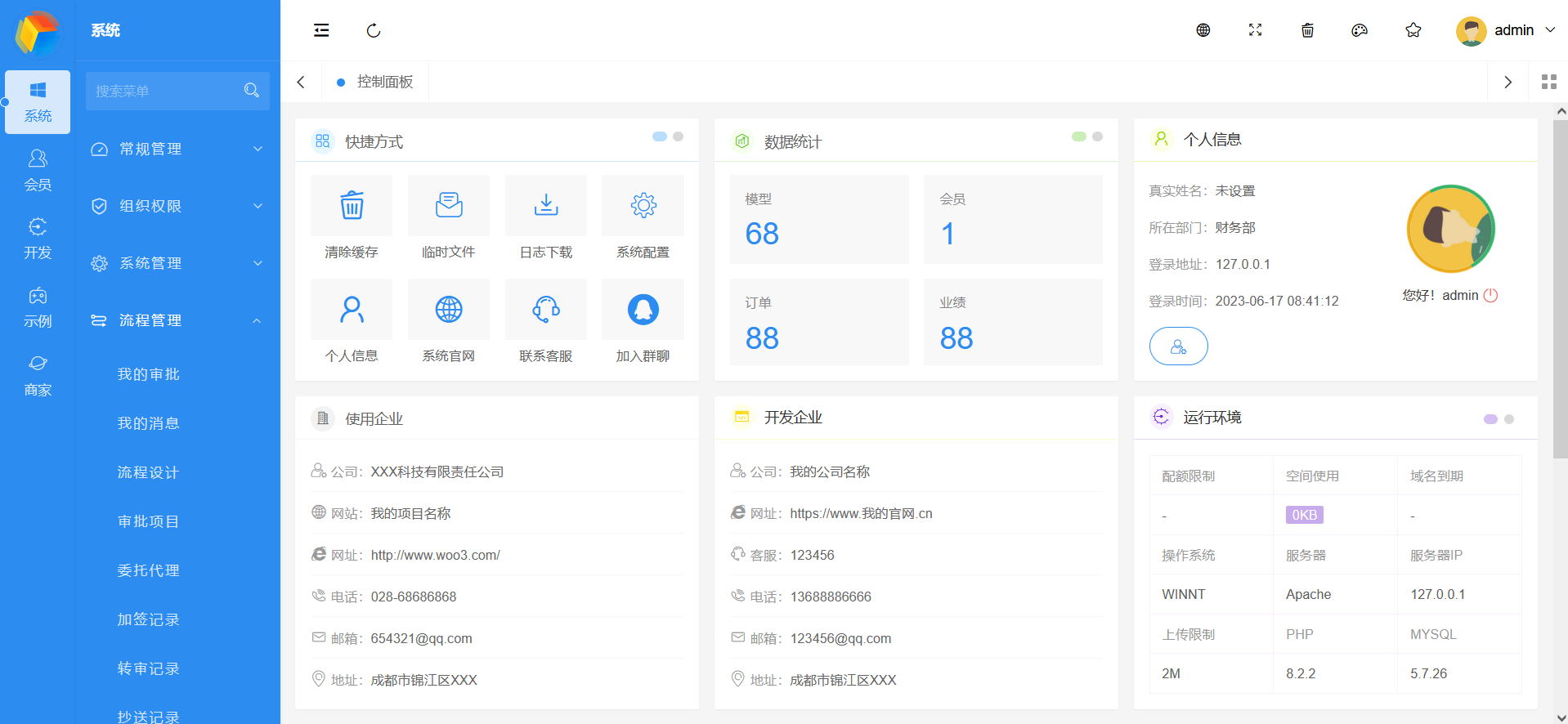1568x724 pixels.
Task: Click the logout power button beside admin greeting
Action: click(1490, 295)
